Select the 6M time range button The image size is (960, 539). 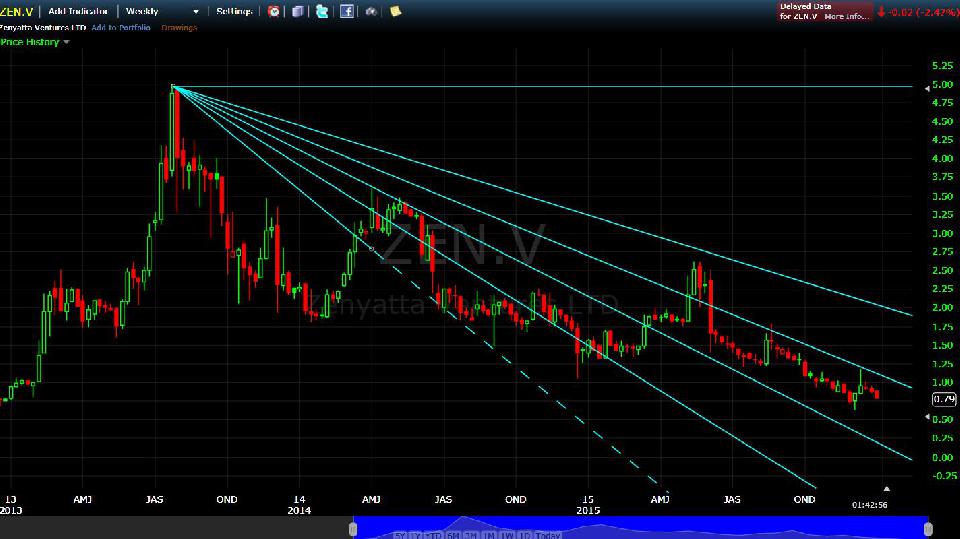pos(452,535)
